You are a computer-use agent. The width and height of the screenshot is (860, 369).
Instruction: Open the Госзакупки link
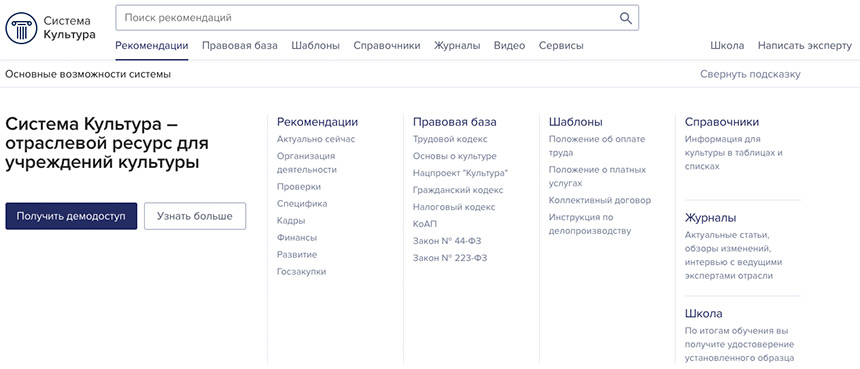(302, 272)
